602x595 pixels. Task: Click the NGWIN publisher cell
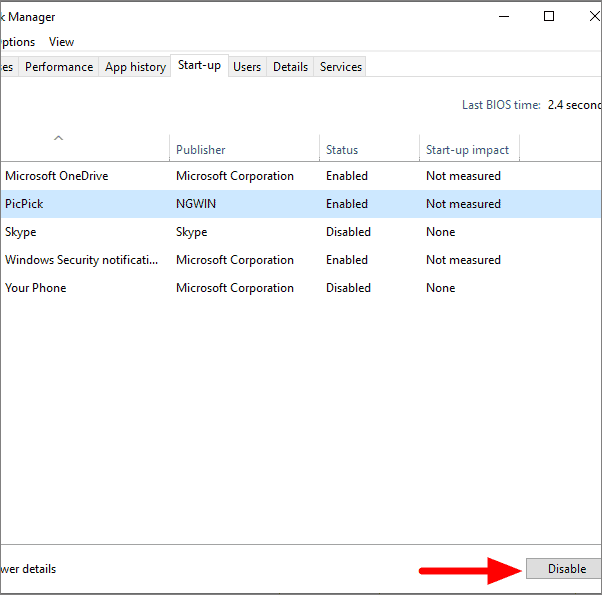click(x=196, y=204)
